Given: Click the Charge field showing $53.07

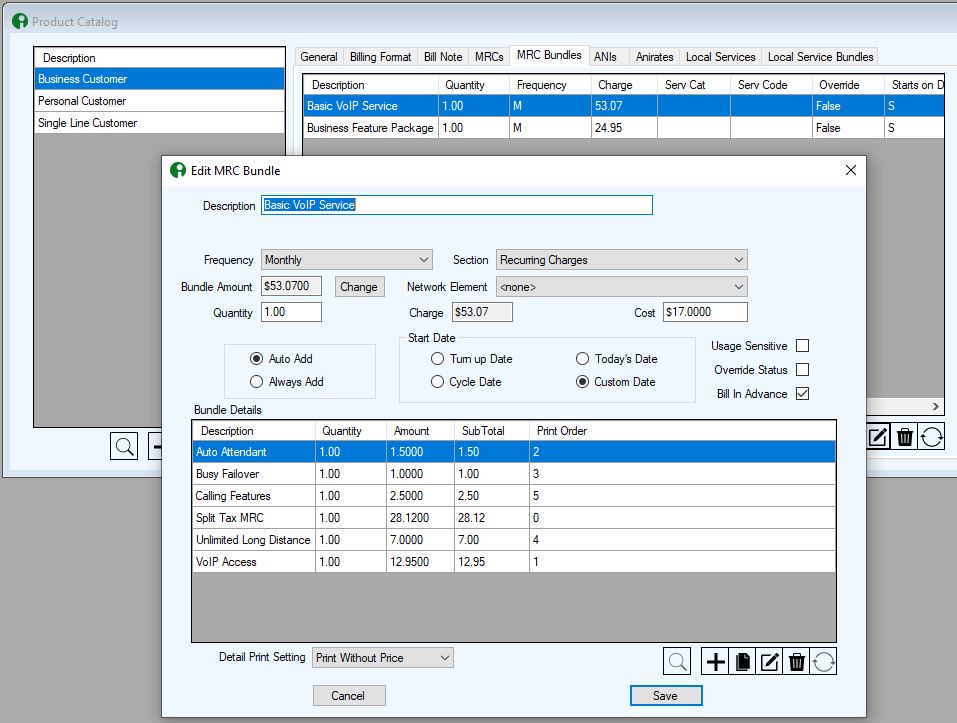Looking at the screenshot, I should [482, 312].
